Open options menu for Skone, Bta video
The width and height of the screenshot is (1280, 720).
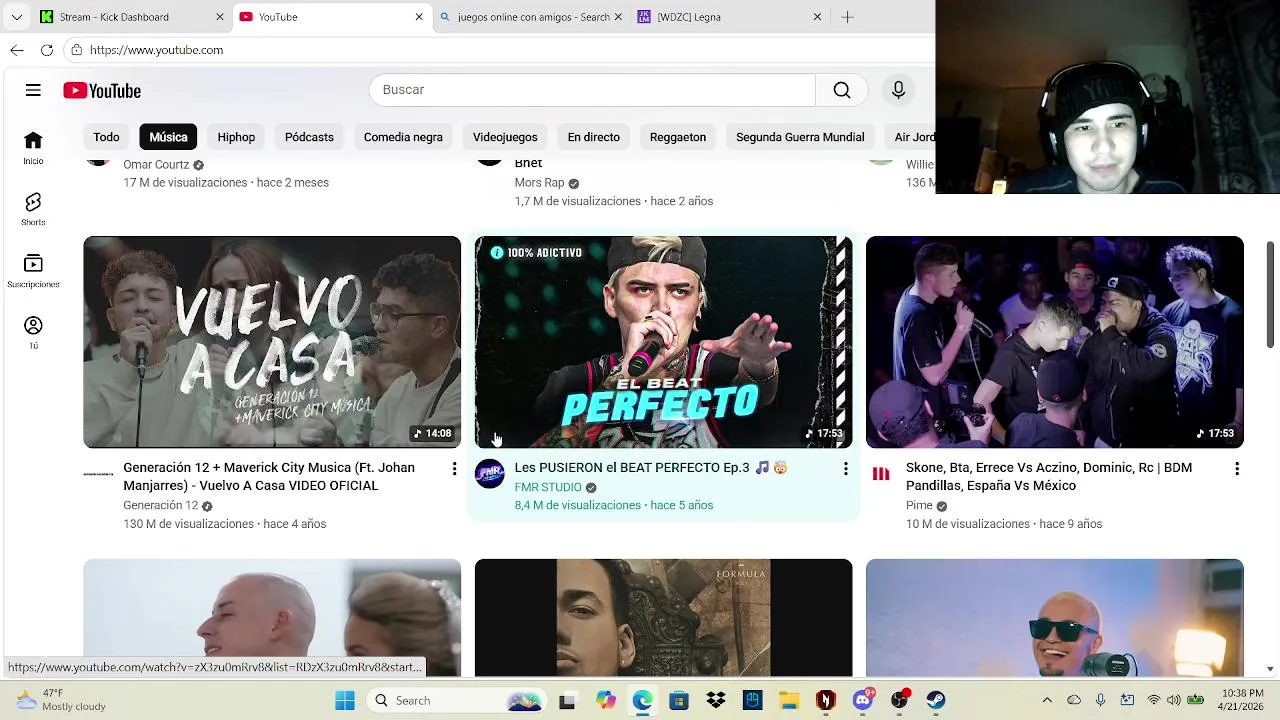point(1236,468)
